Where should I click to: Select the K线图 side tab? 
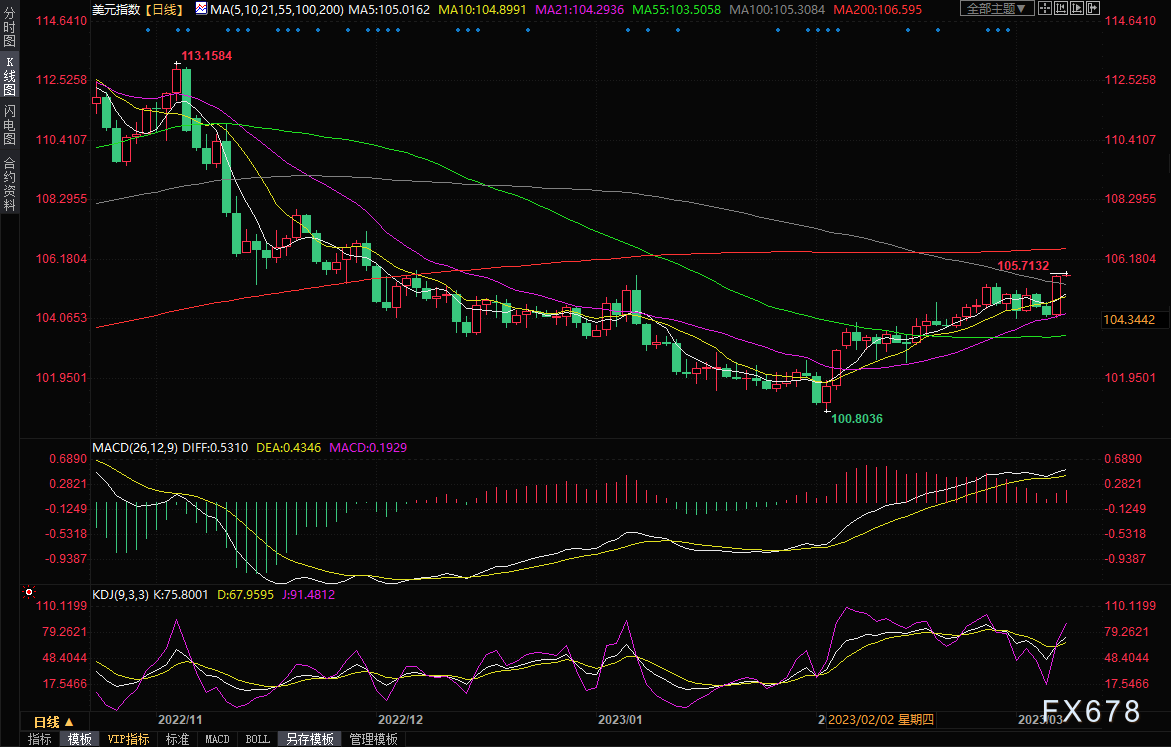tap(9, 82)
